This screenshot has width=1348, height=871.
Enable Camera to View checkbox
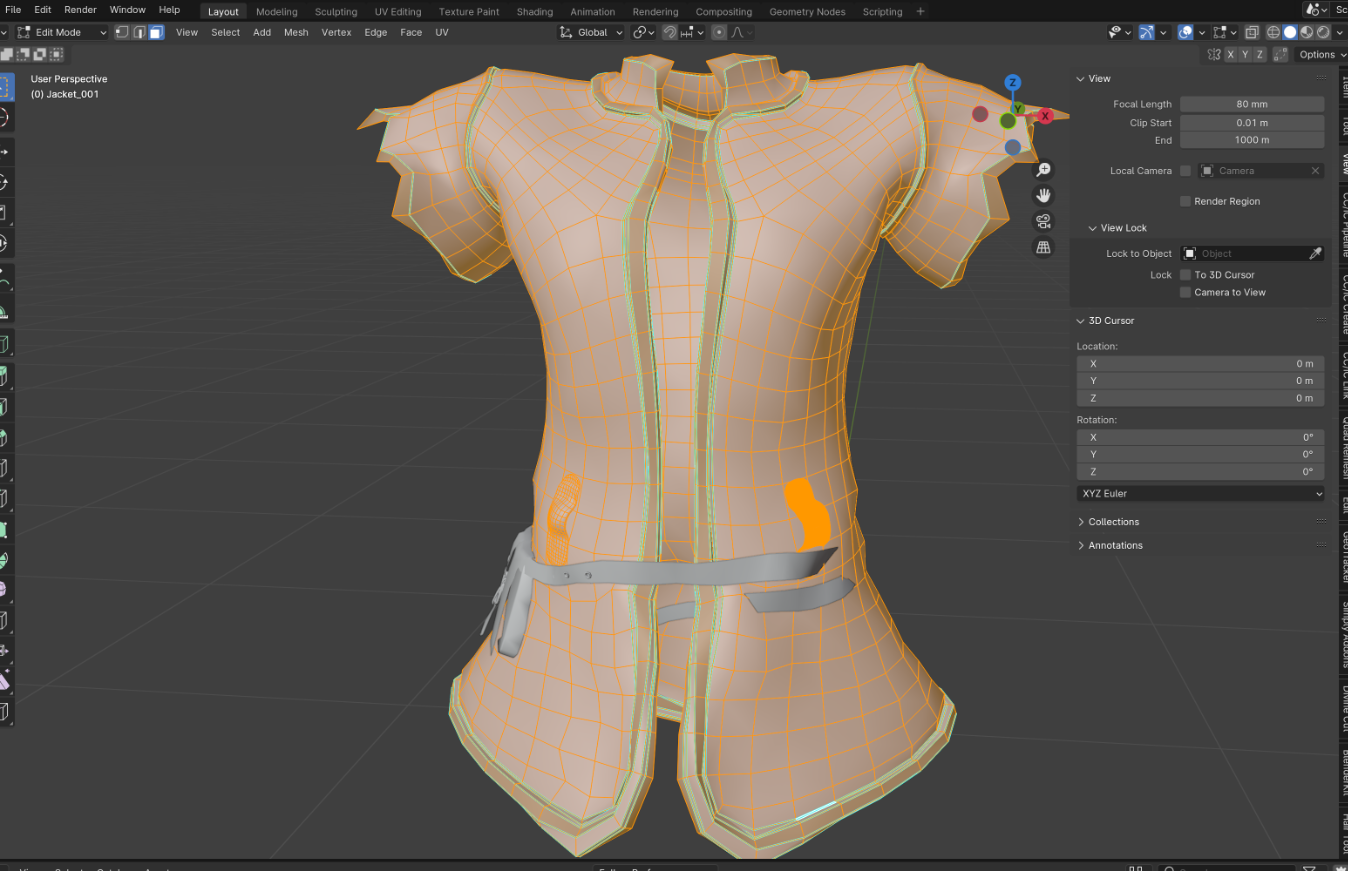click(1185, 292)
